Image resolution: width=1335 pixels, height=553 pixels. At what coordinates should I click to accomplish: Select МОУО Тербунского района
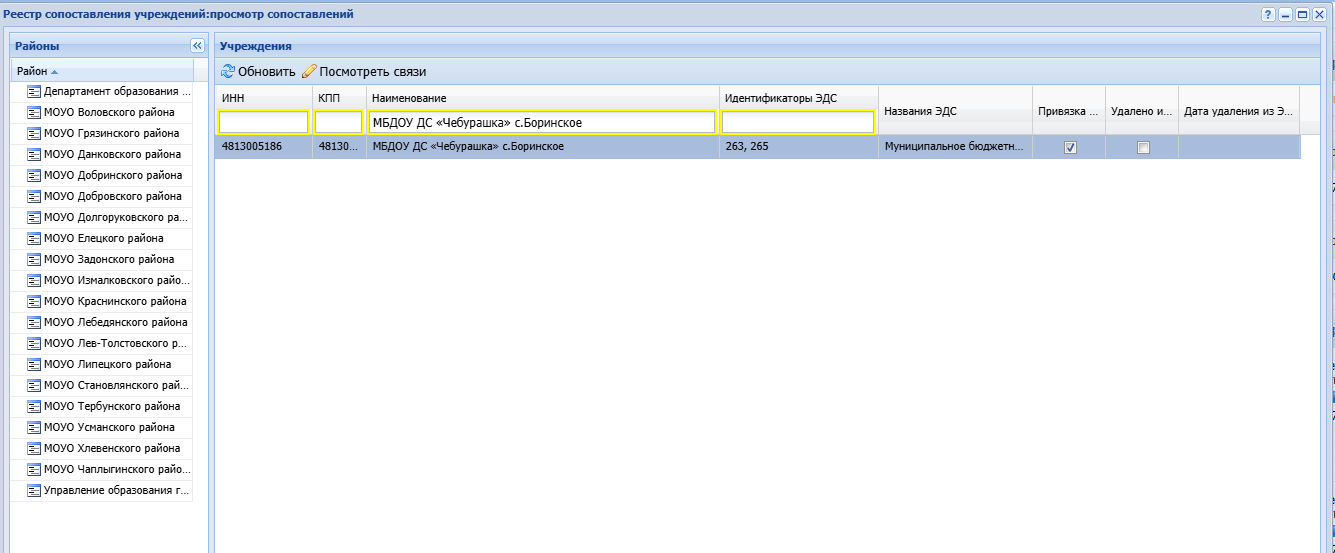click(103, 406)
